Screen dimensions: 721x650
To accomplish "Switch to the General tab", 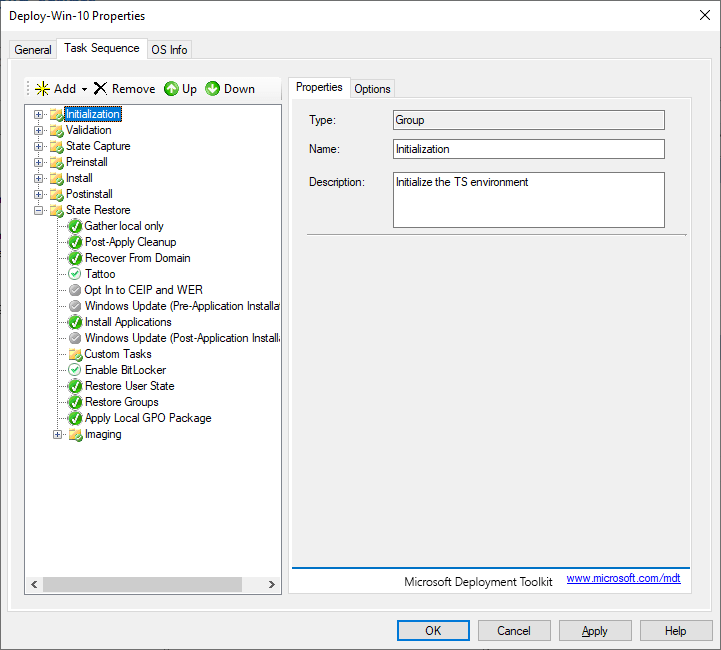I will pyautogui.click(x=33, y=50).
